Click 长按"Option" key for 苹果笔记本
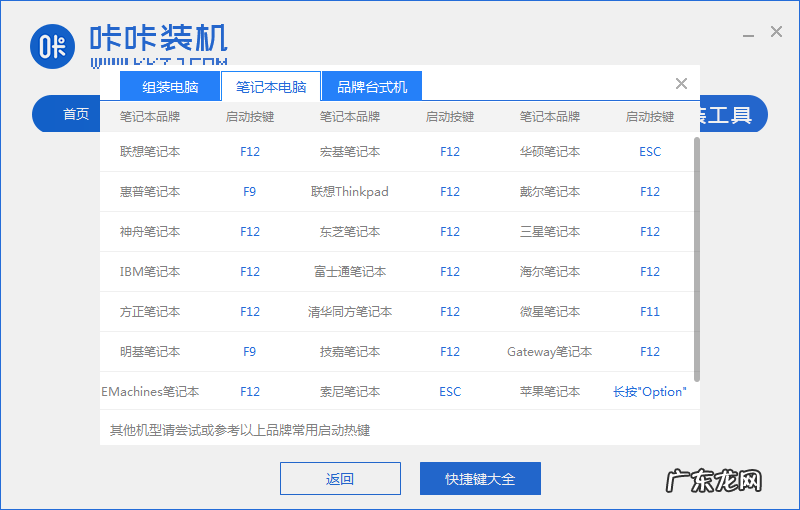 pos(650,392)
